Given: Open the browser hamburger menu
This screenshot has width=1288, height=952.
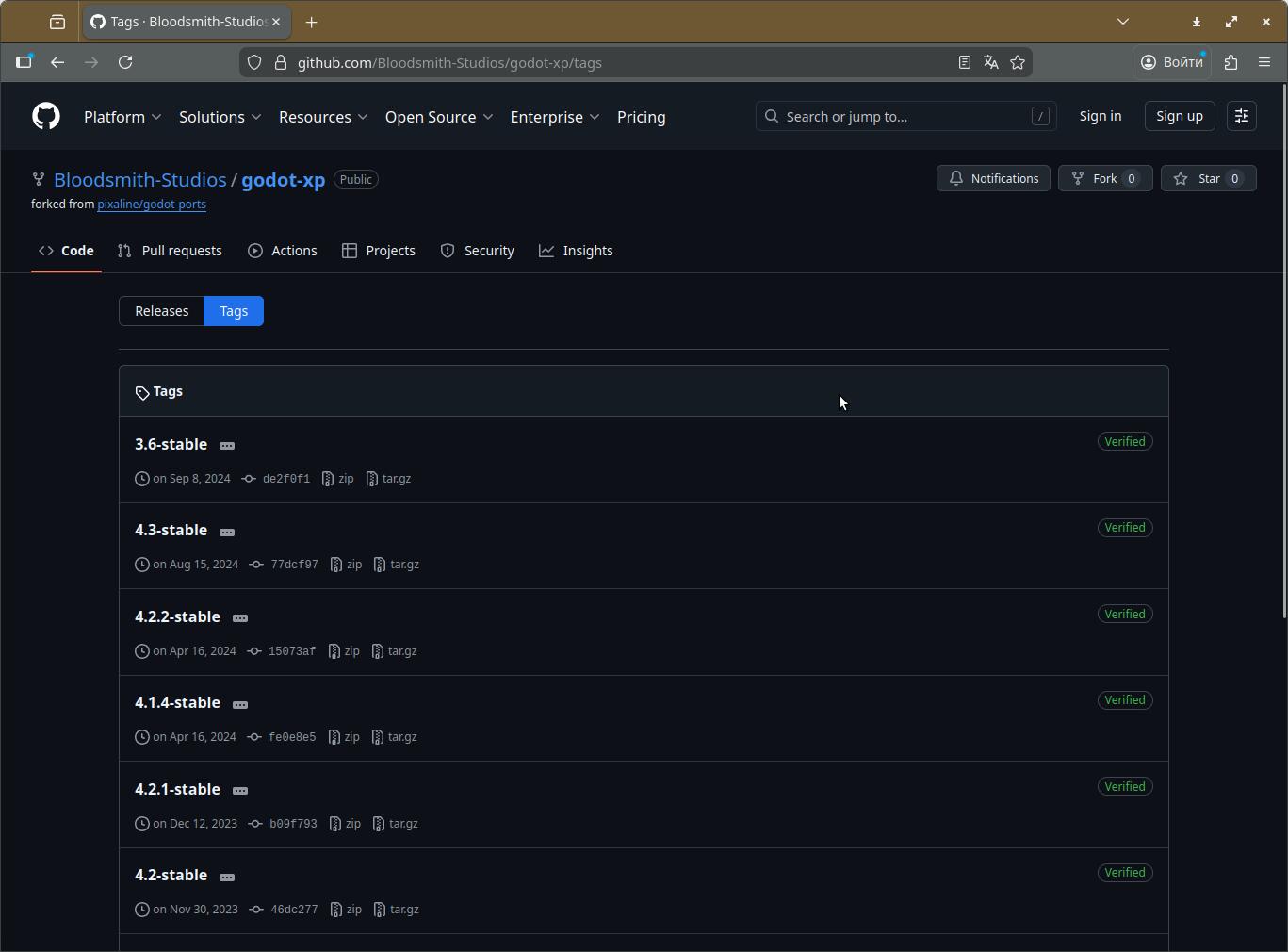Looking at the screenshot, I should [1264, 62].
